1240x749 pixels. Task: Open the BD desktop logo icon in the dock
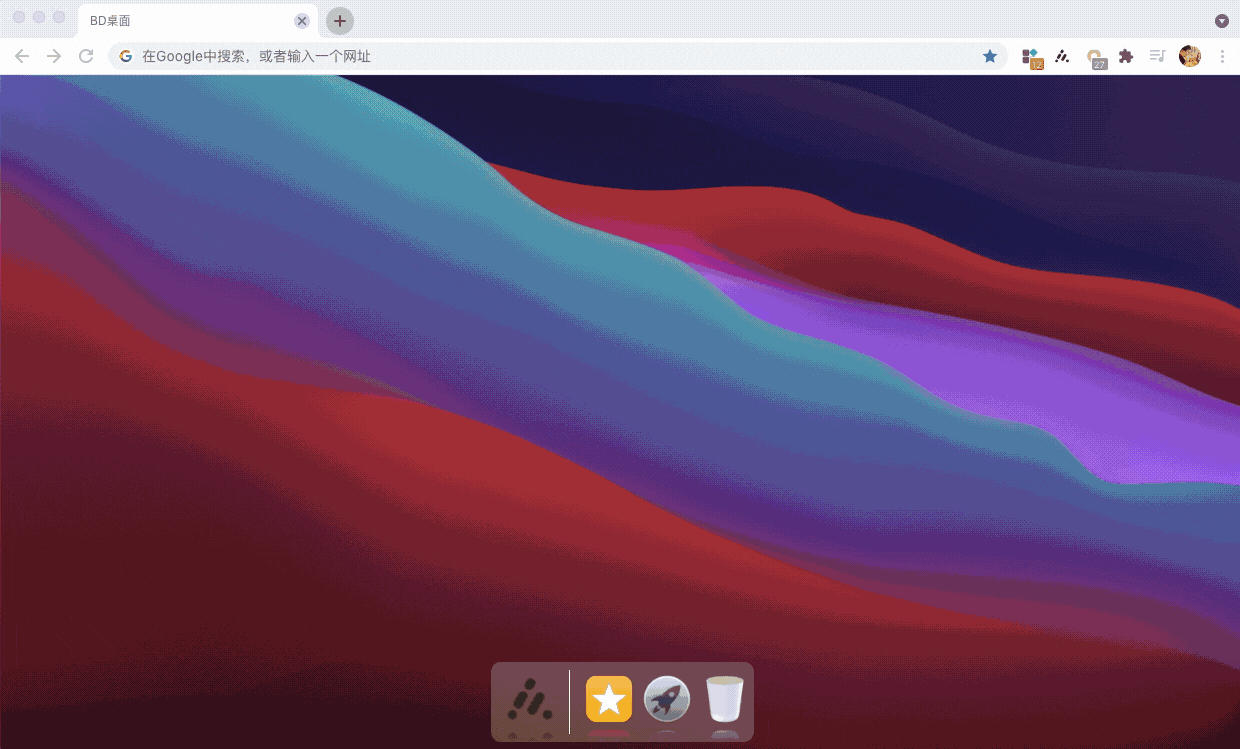[x=530, y=699]
